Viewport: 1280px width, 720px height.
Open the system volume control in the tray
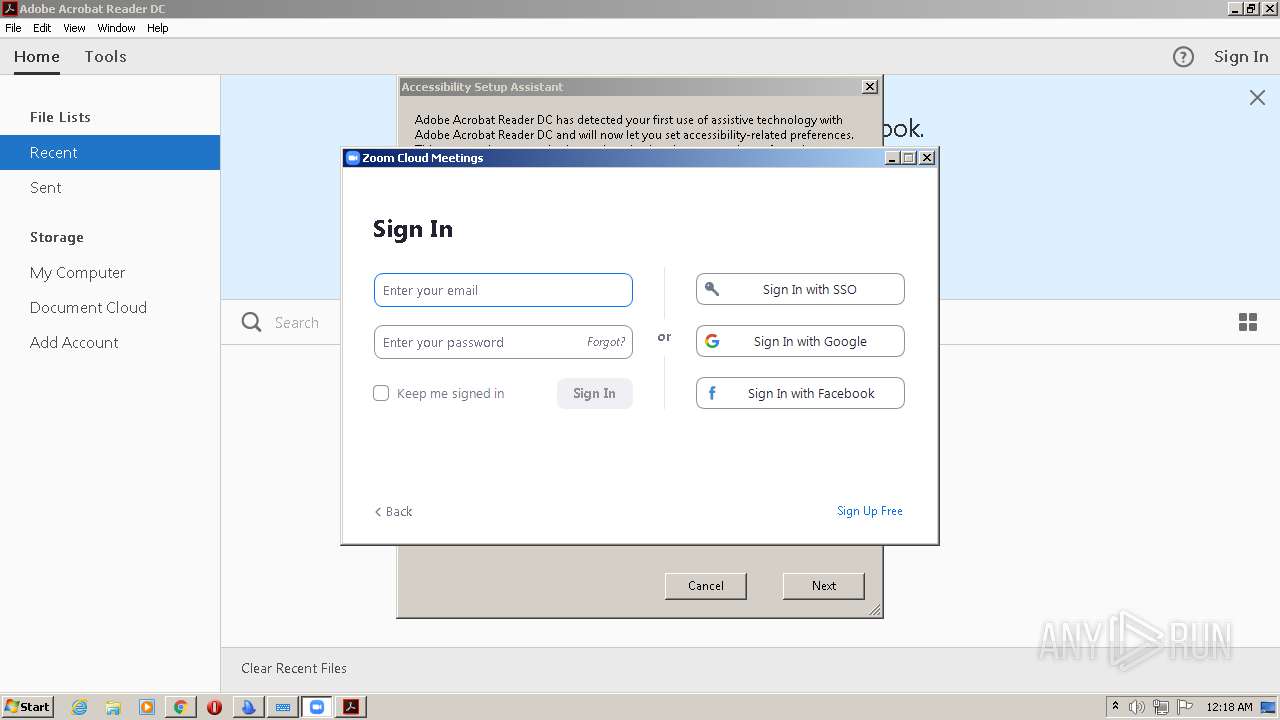[1137, 707]
